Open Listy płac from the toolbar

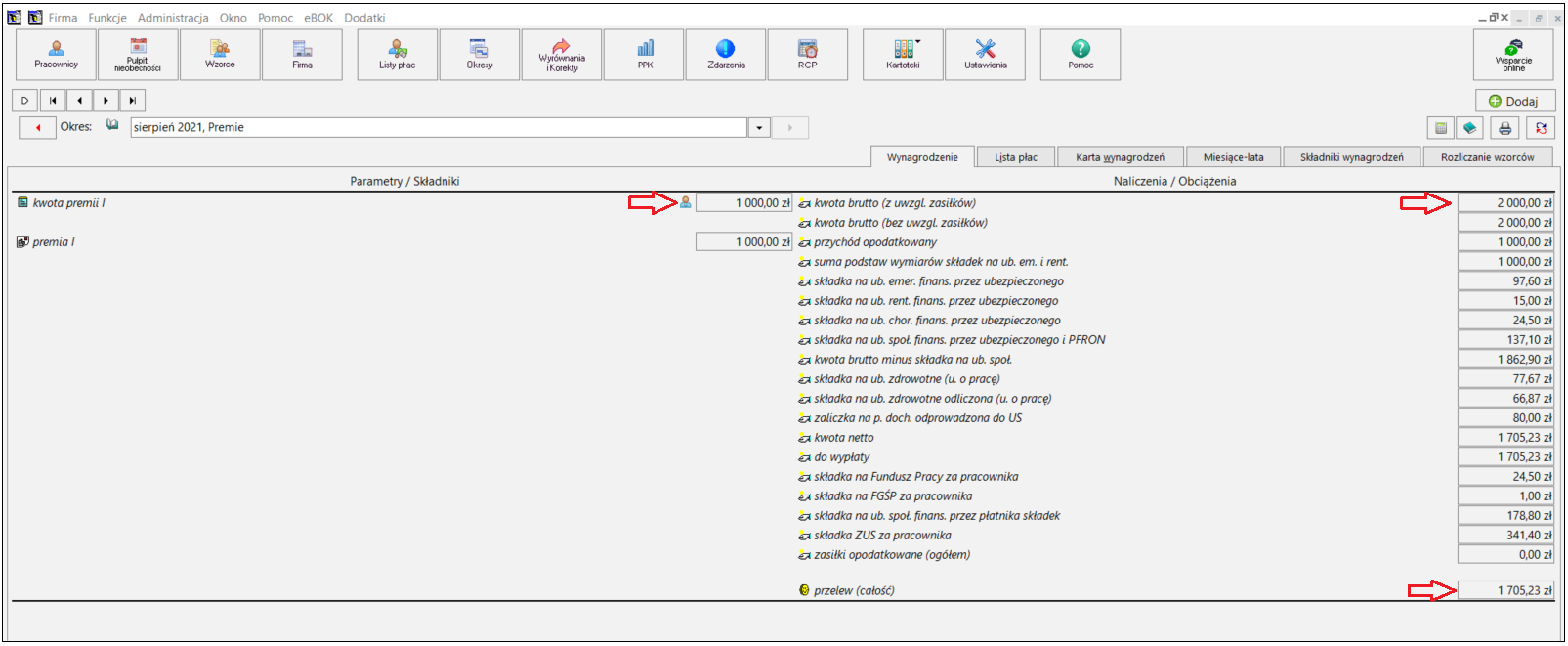(398, 55)
